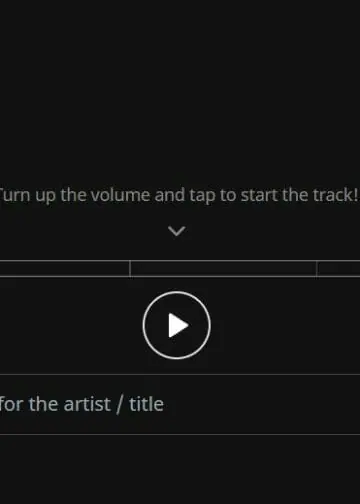The width and height of the screenshot is (360, 504).
Task: Click the blank area below the search field
Action: [180, 469]
